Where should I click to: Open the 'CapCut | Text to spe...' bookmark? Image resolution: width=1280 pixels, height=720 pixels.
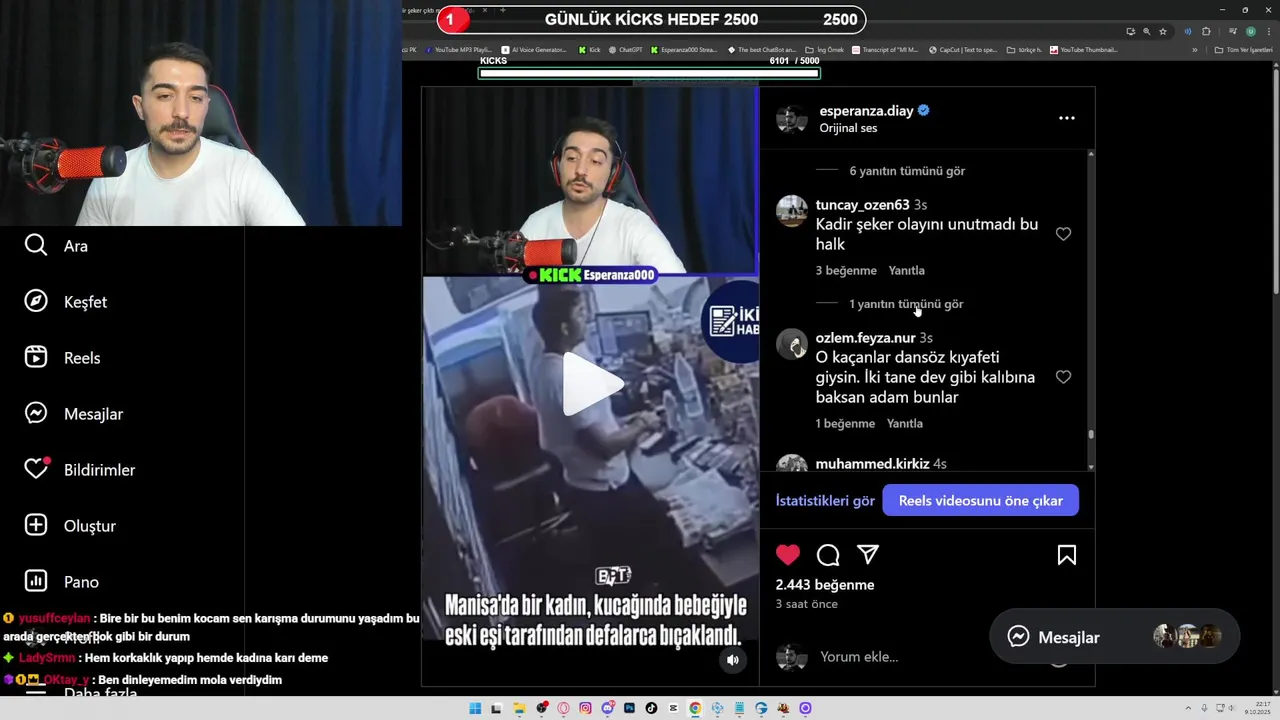click(x=962, y=50)
